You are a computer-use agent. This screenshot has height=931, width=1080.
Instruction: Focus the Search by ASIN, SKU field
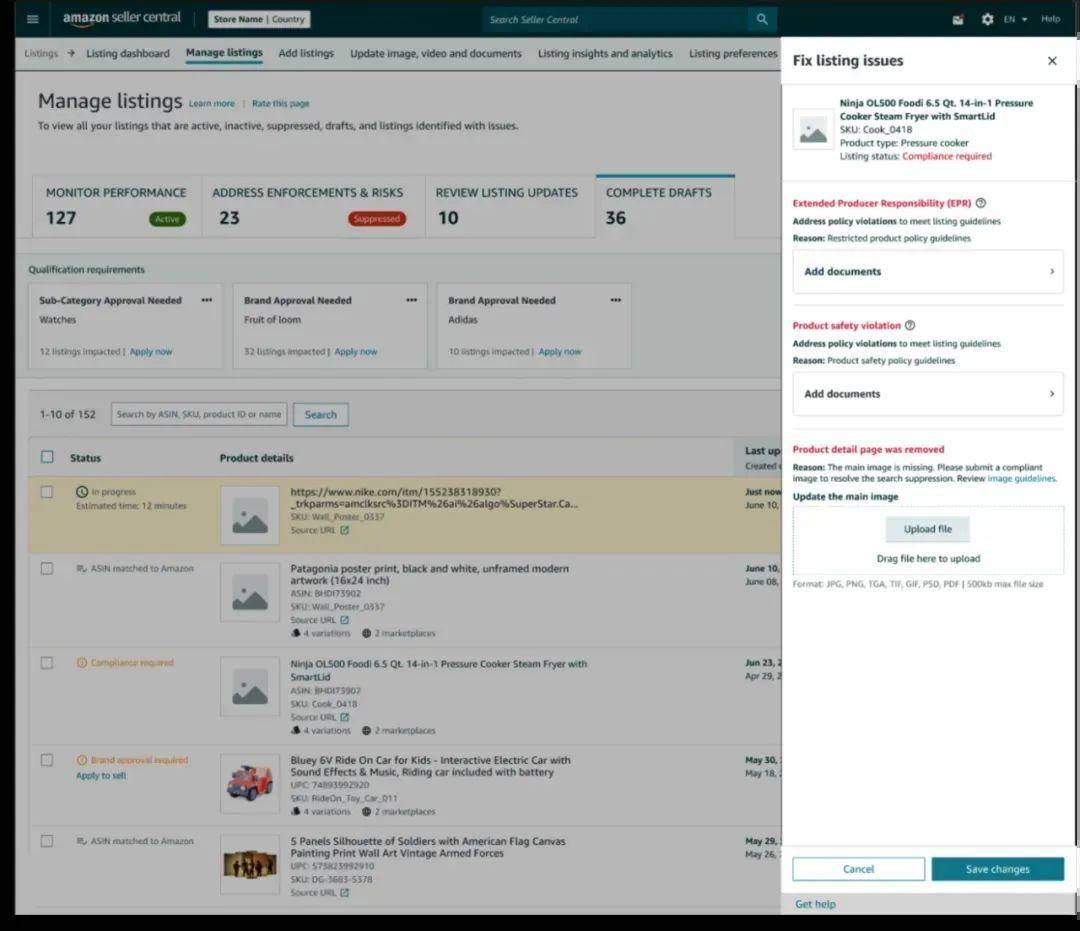(199, 415)
